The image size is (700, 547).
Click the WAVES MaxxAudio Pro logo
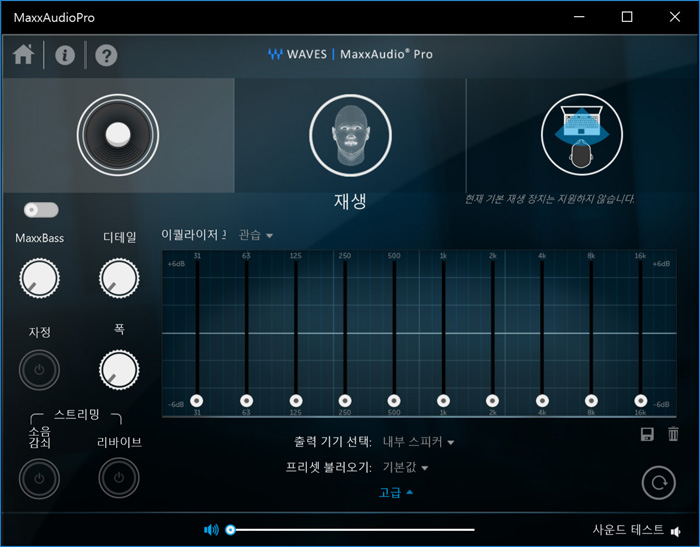350,54
